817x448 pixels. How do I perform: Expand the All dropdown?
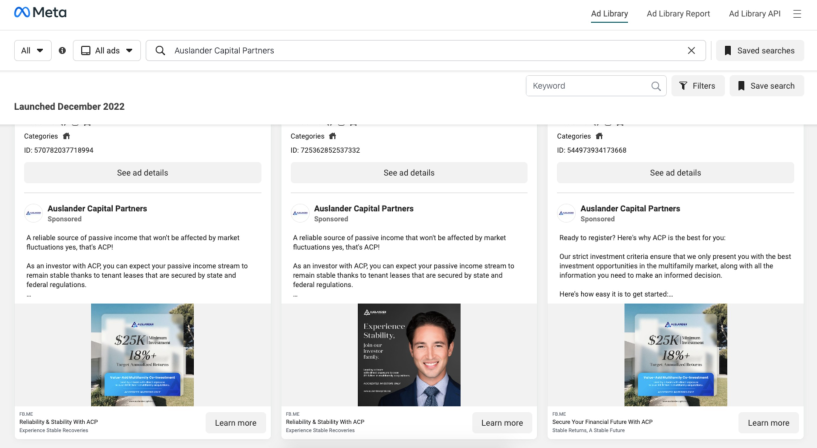[32, 51]
